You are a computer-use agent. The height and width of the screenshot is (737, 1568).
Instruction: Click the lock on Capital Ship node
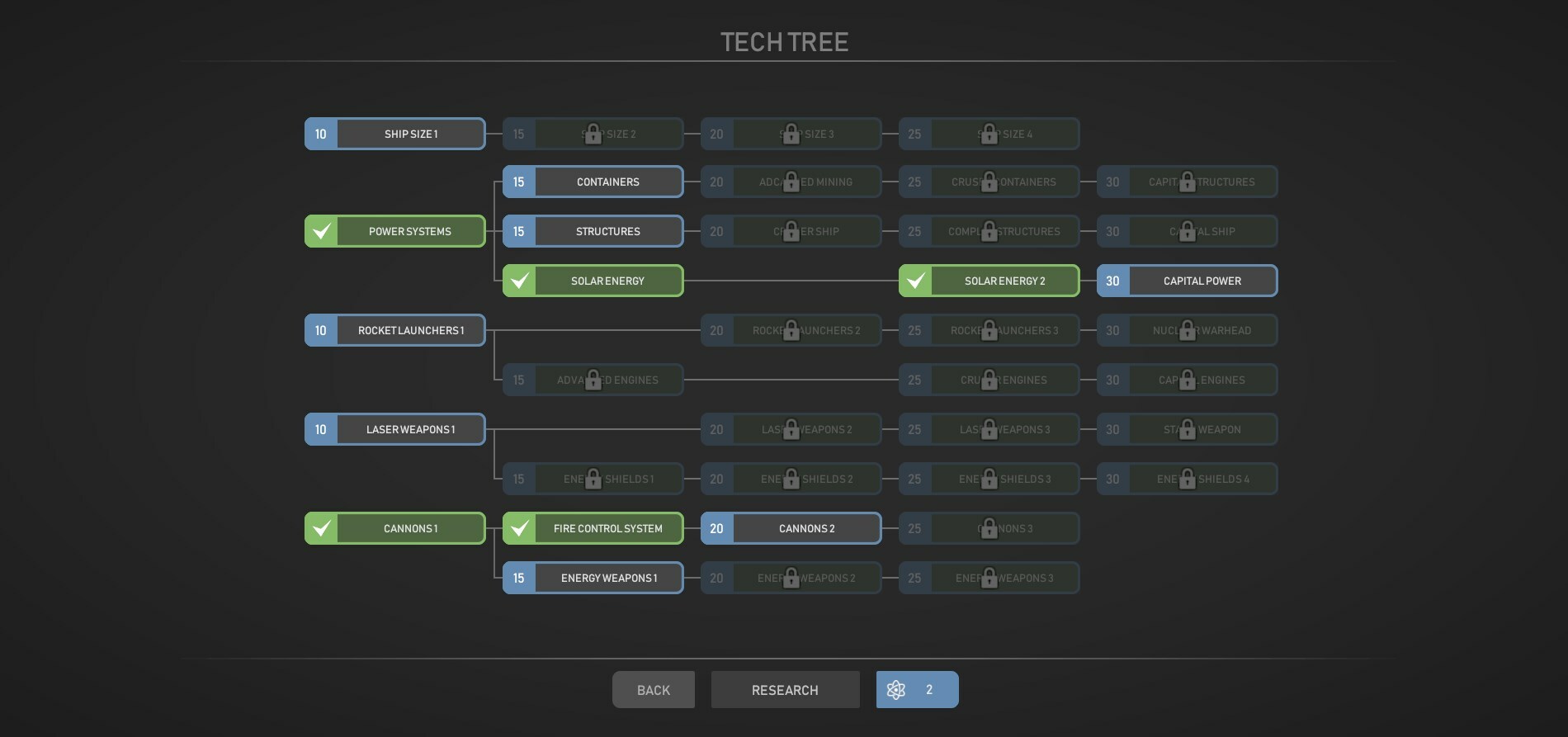[x=1187, y=231]
